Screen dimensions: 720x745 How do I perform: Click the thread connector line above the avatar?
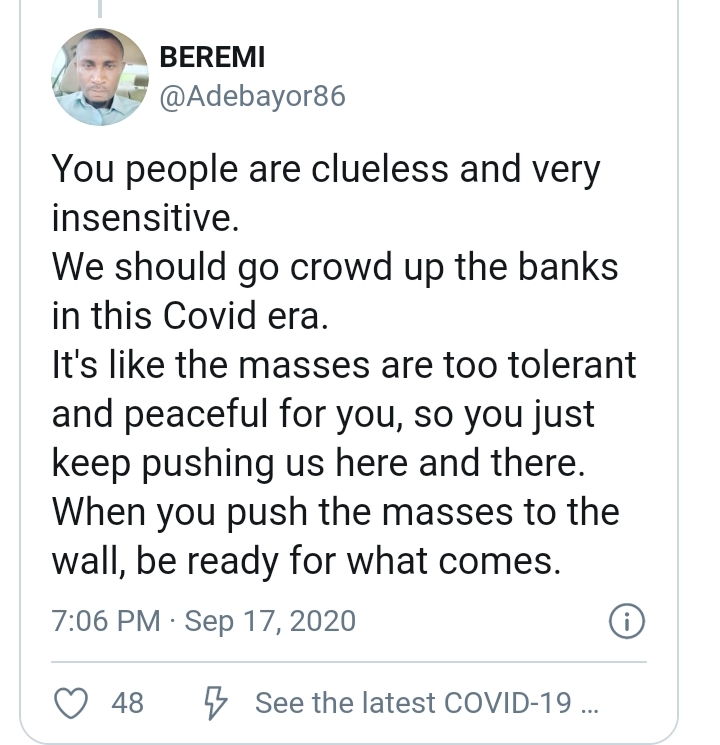(99, 10)
